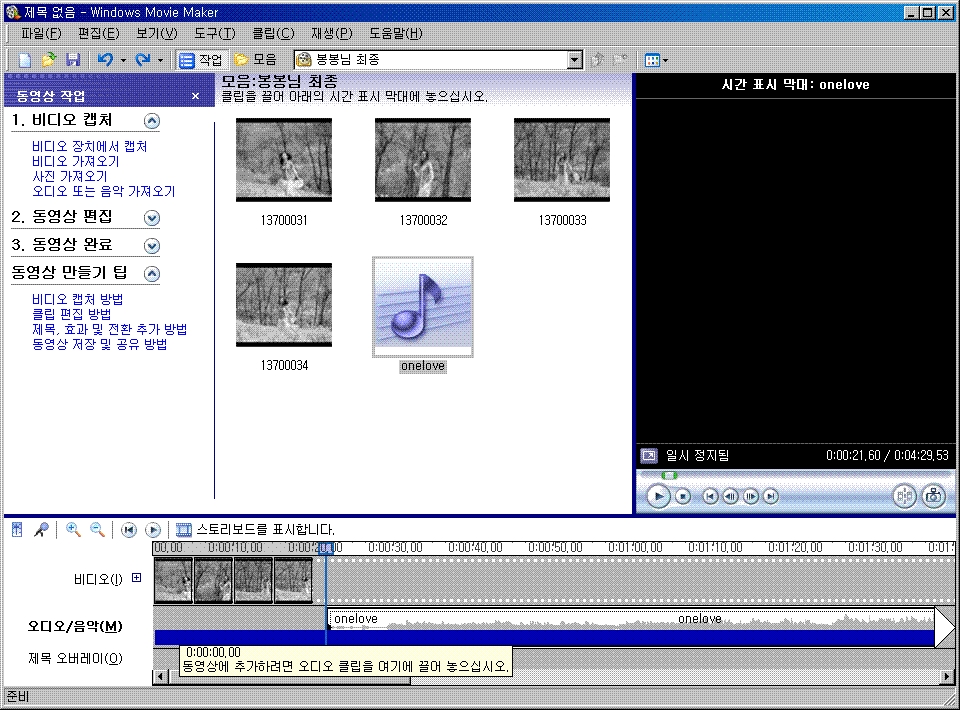Click the 사진 가져오기 link

[70, 176]
